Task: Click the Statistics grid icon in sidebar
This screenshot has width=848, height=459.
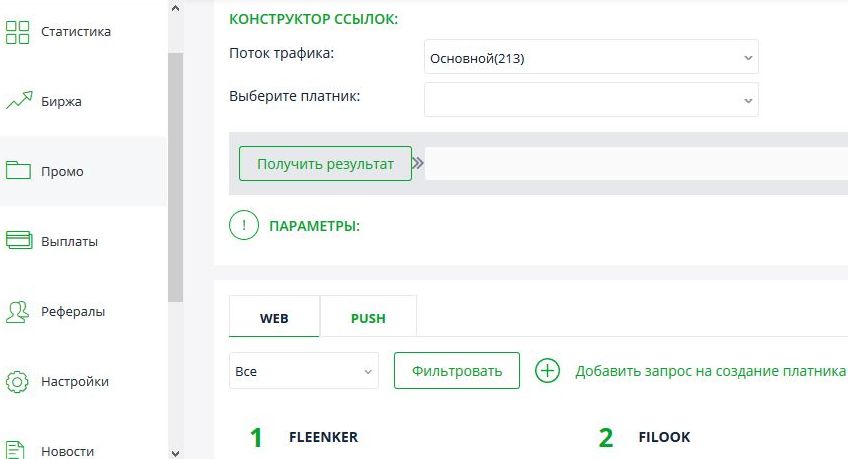Action: pos(18,31)
